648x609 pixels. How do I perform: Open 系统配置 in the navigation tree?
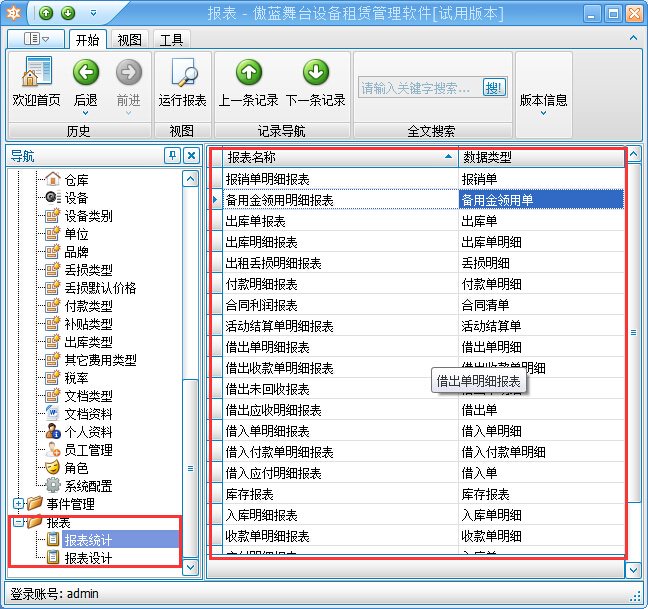point(88,486)
